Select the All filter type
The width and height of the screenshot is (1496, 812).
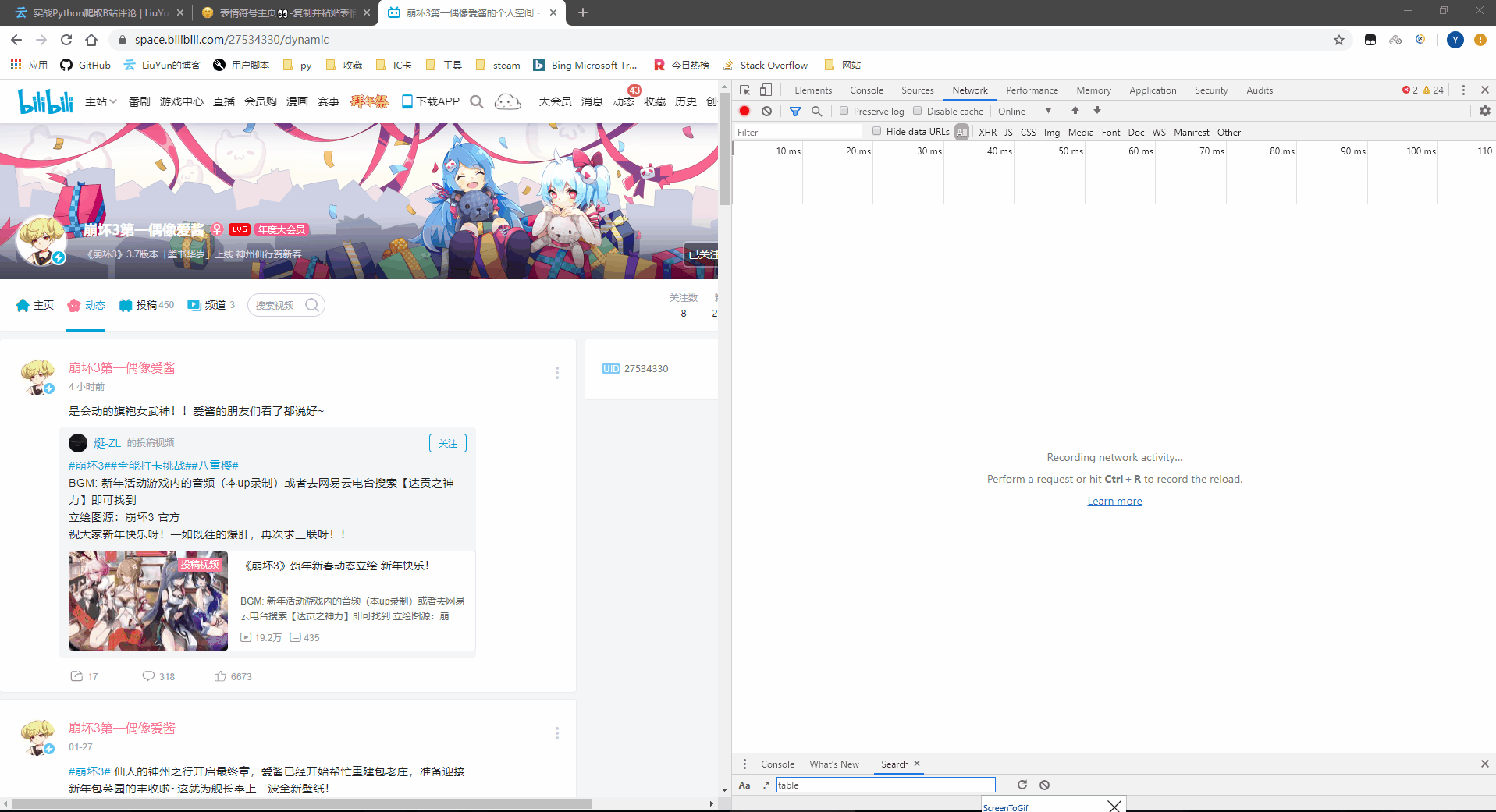(x=962, y=132)
